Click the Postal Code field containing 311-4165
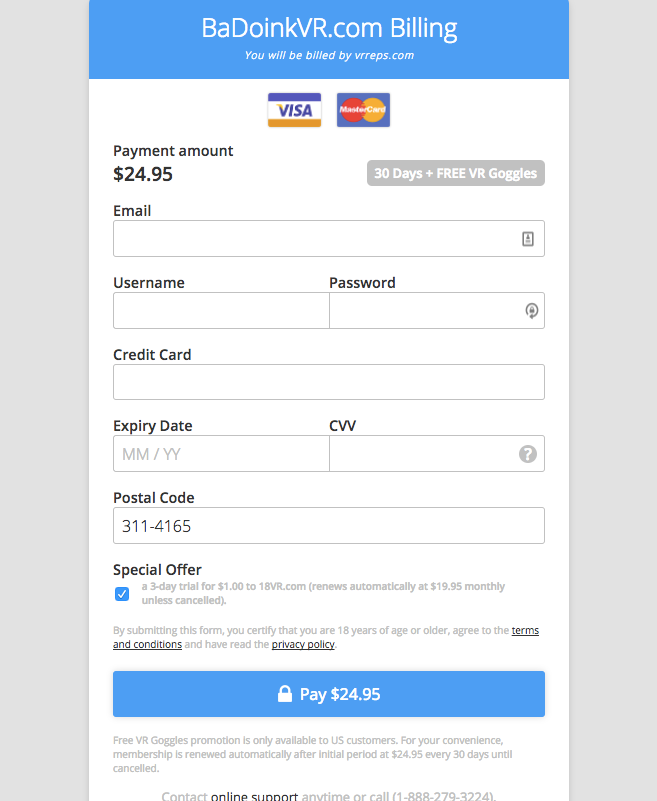The image size is (657, 801). coord(329,526)
